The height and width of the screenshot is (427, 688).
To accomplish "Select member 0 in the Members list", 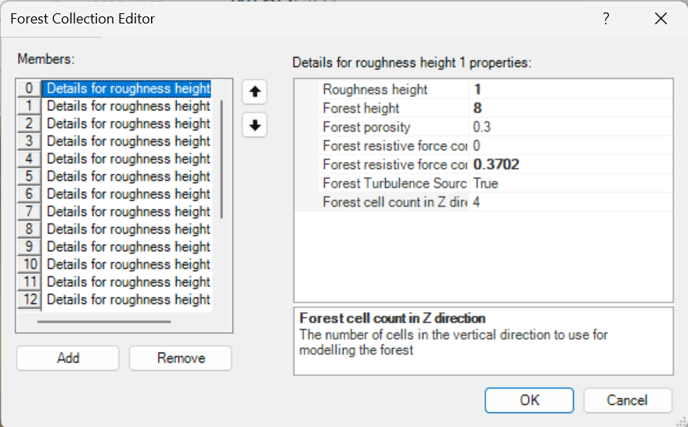I will (x=128, y=88).
